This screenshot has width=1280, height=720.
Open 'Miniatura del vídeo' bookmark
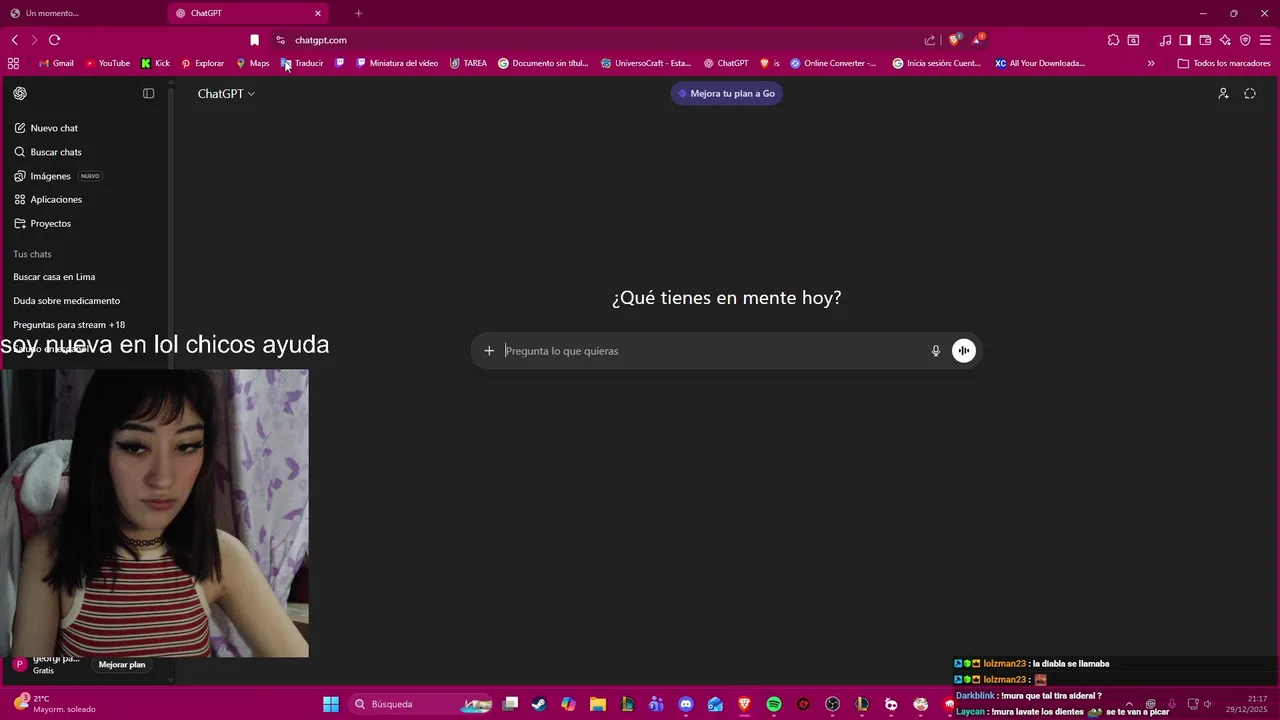[397, 63]
